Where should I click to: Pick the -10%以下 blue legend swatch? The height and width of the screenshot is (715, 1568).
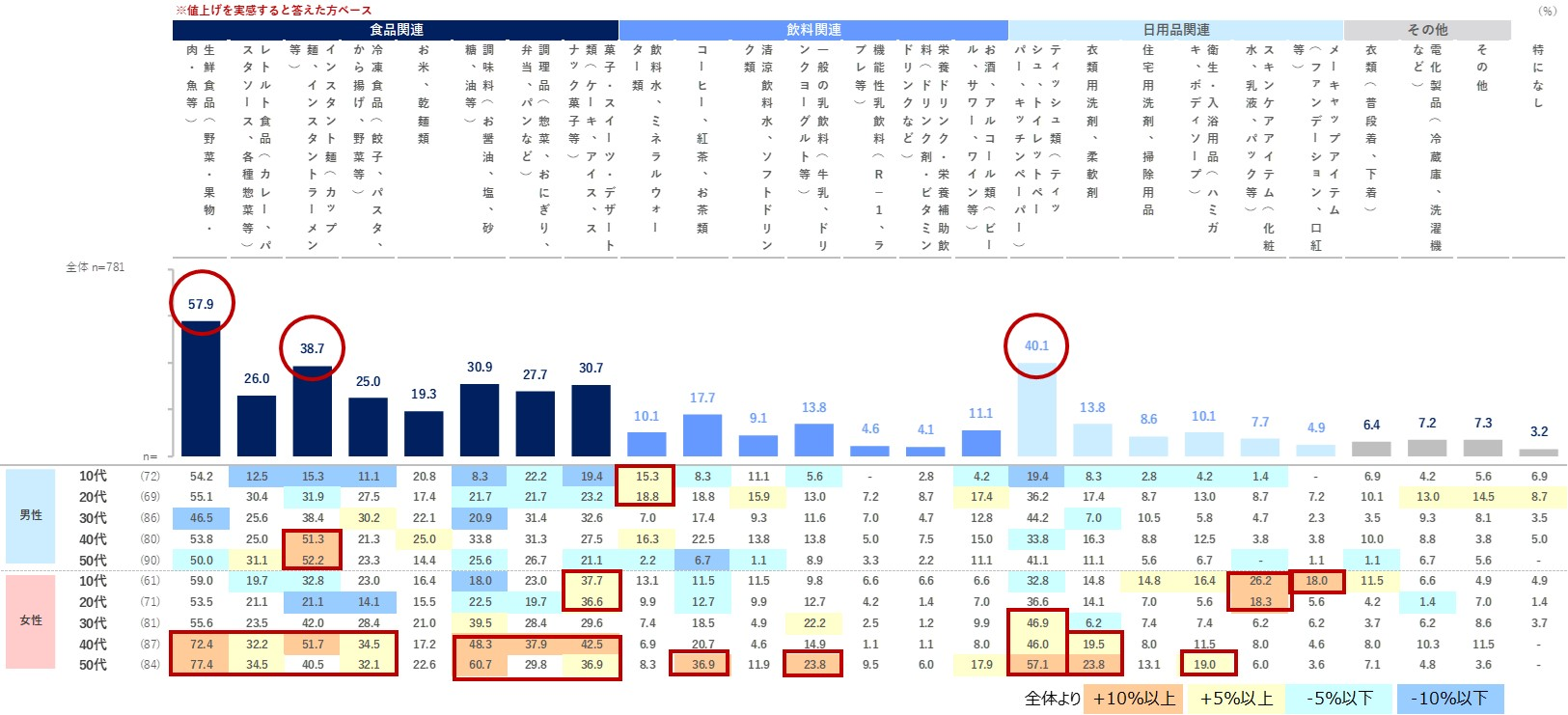pos(1448,699)
